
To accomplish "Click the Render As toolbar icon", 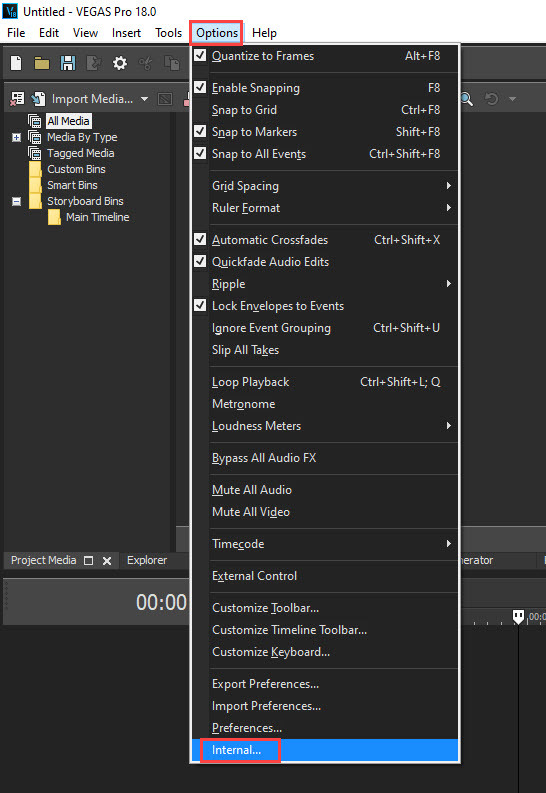I will (x=94, y=63).
